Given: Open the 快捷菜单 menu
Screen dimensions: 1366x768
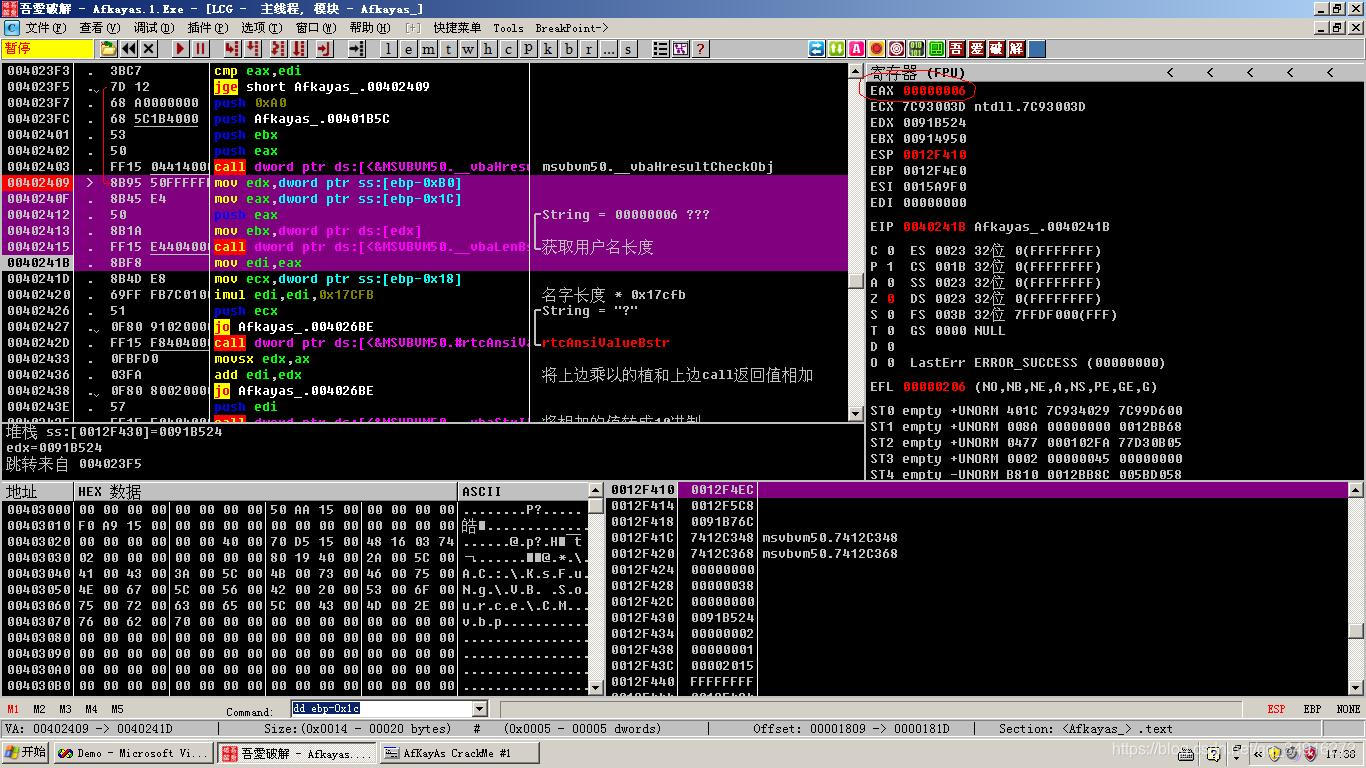Looking at the screenshot, I should coord(457,28).
